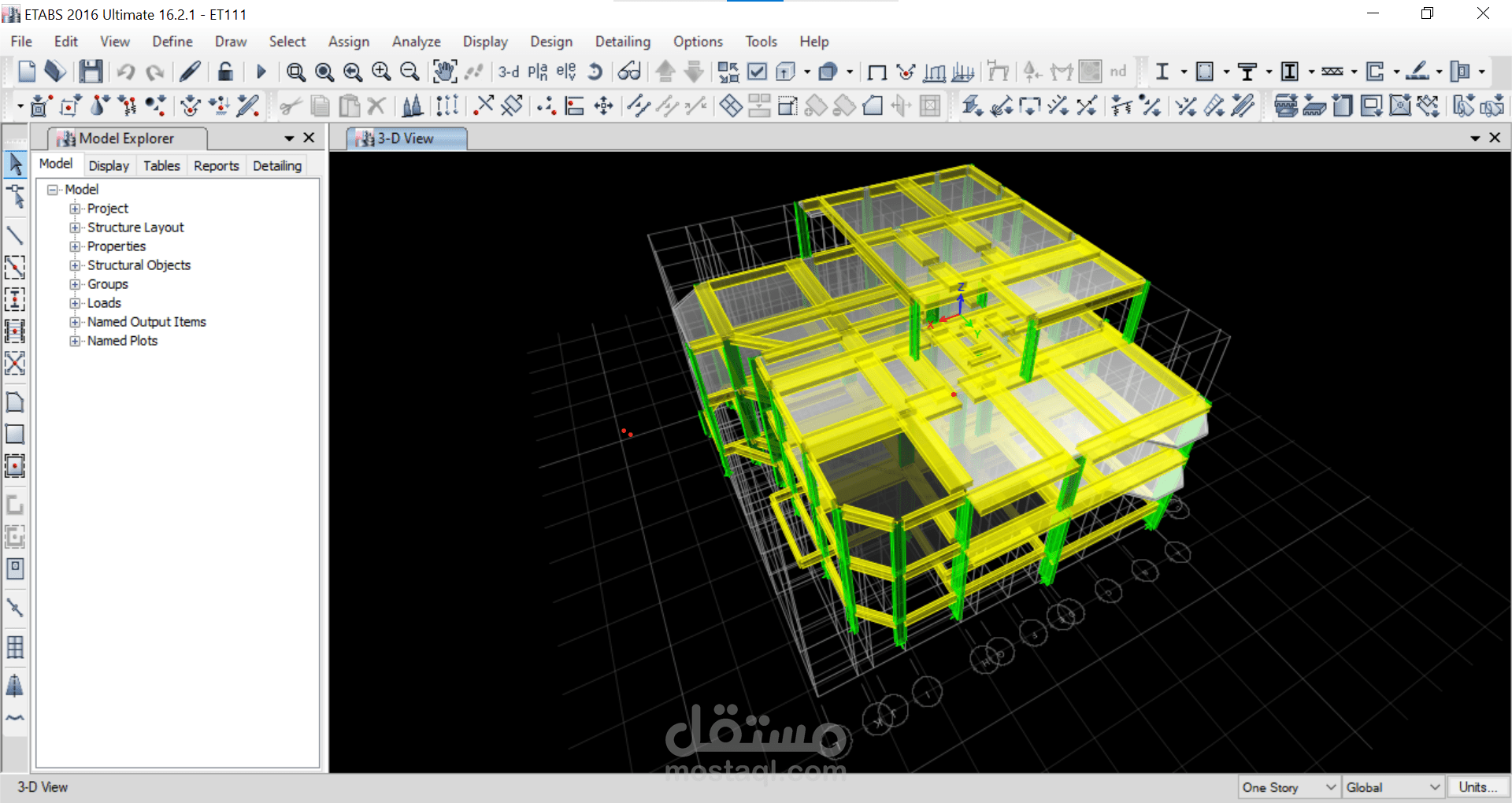Switch to 3-d view toolbar button
Image resolution: width=1512 pixels, height=803 pixels.
509,72
